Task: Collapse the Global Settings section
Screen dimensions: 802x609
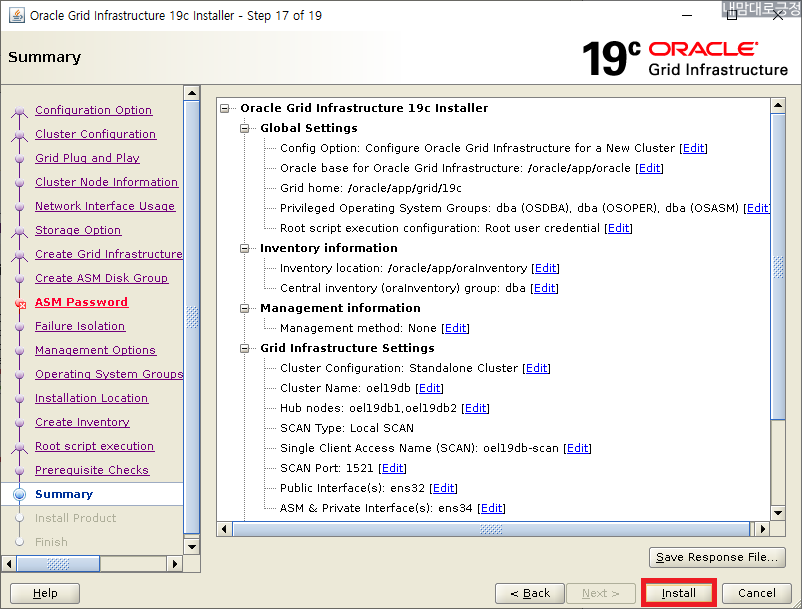Action: (x=244, y=128)
